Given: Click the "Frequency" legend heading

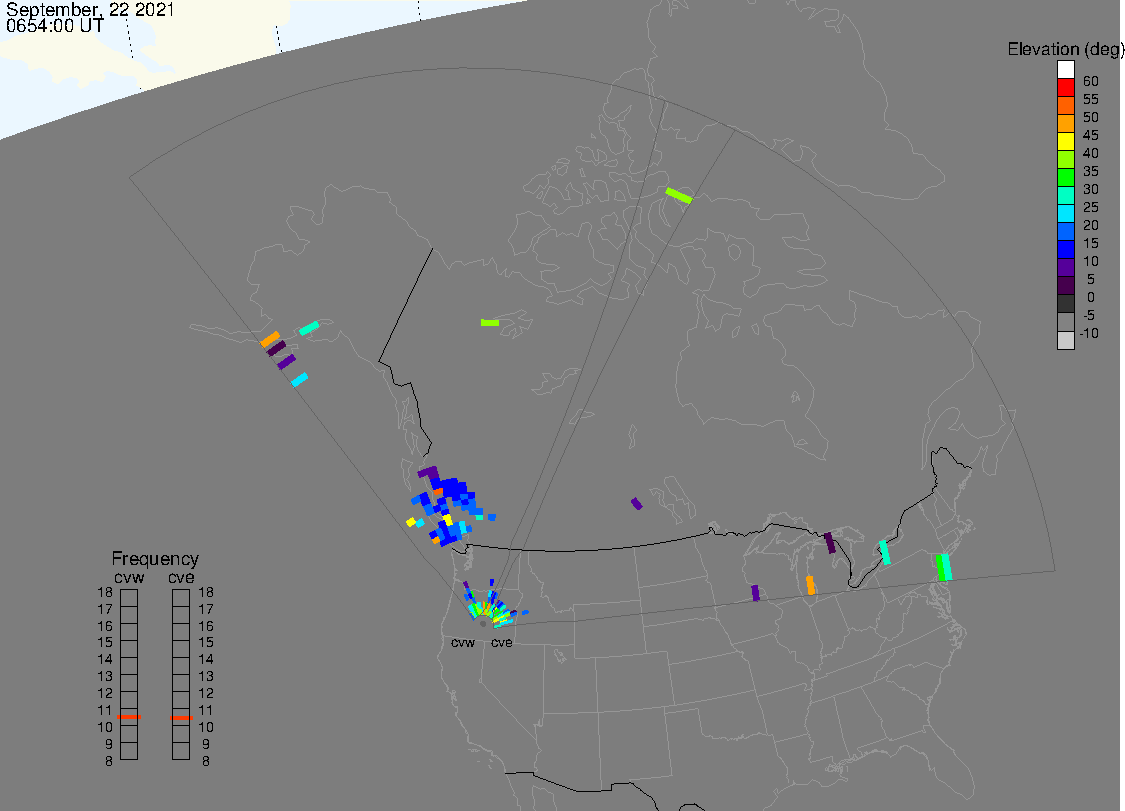Looking at the screenshot, I should pyautogui.click(x=155, y=558).
